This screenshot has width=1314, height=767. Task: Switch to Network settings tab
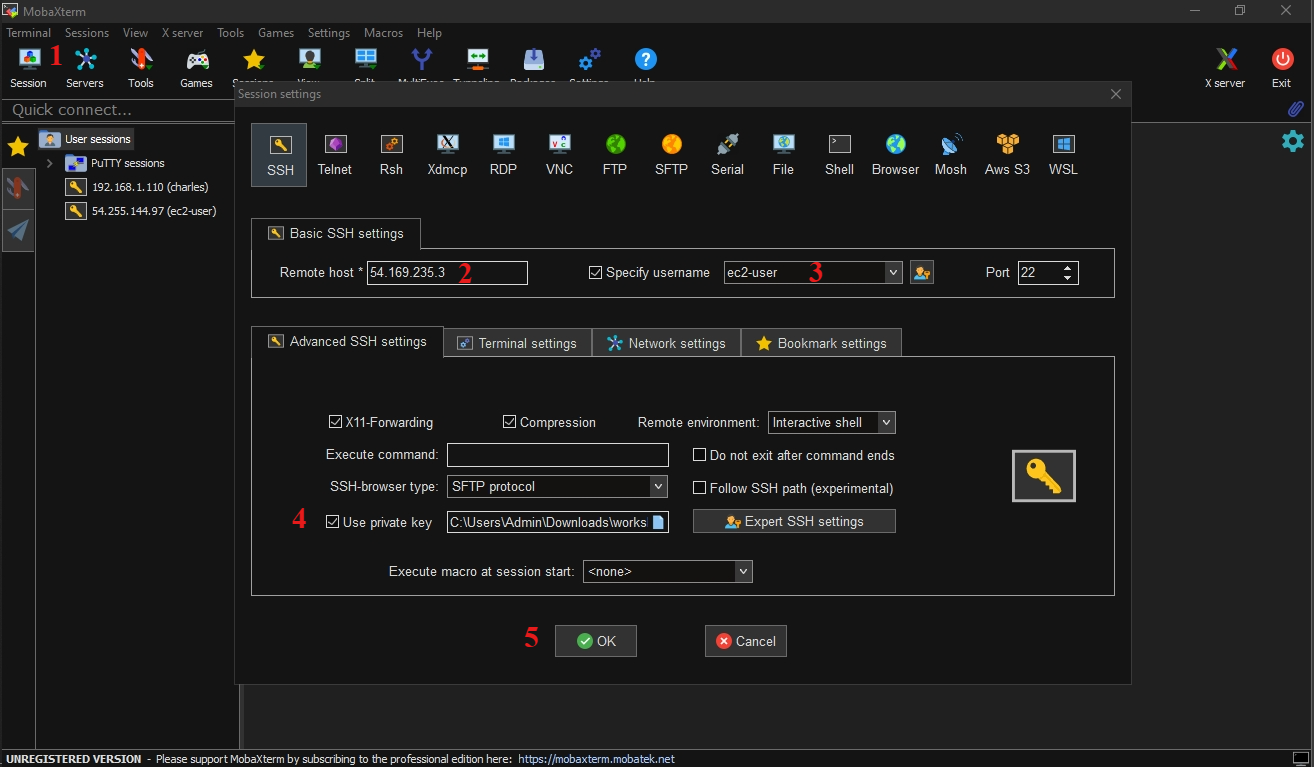[666, 343]
